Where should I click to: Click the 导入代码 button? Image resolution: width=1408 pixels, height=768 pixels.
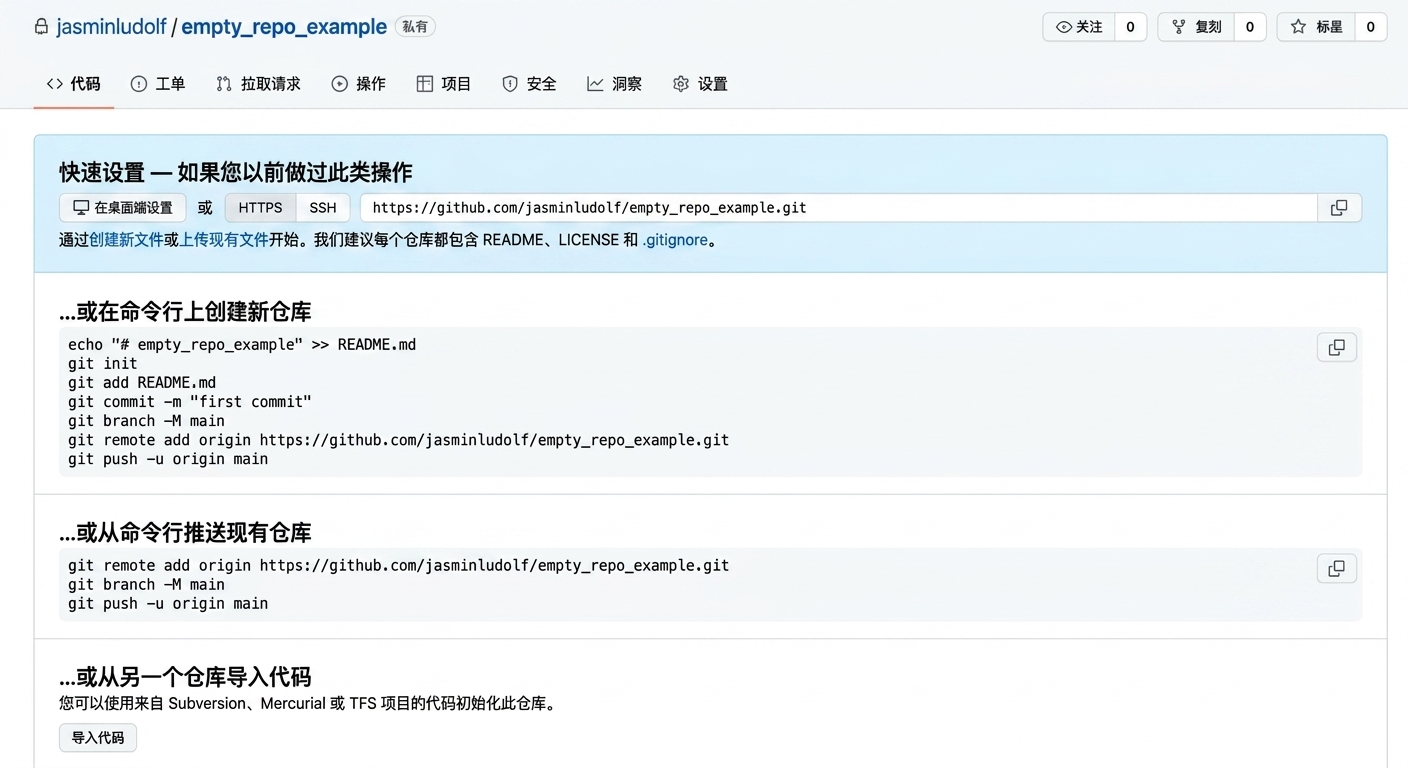coord(98,738)
